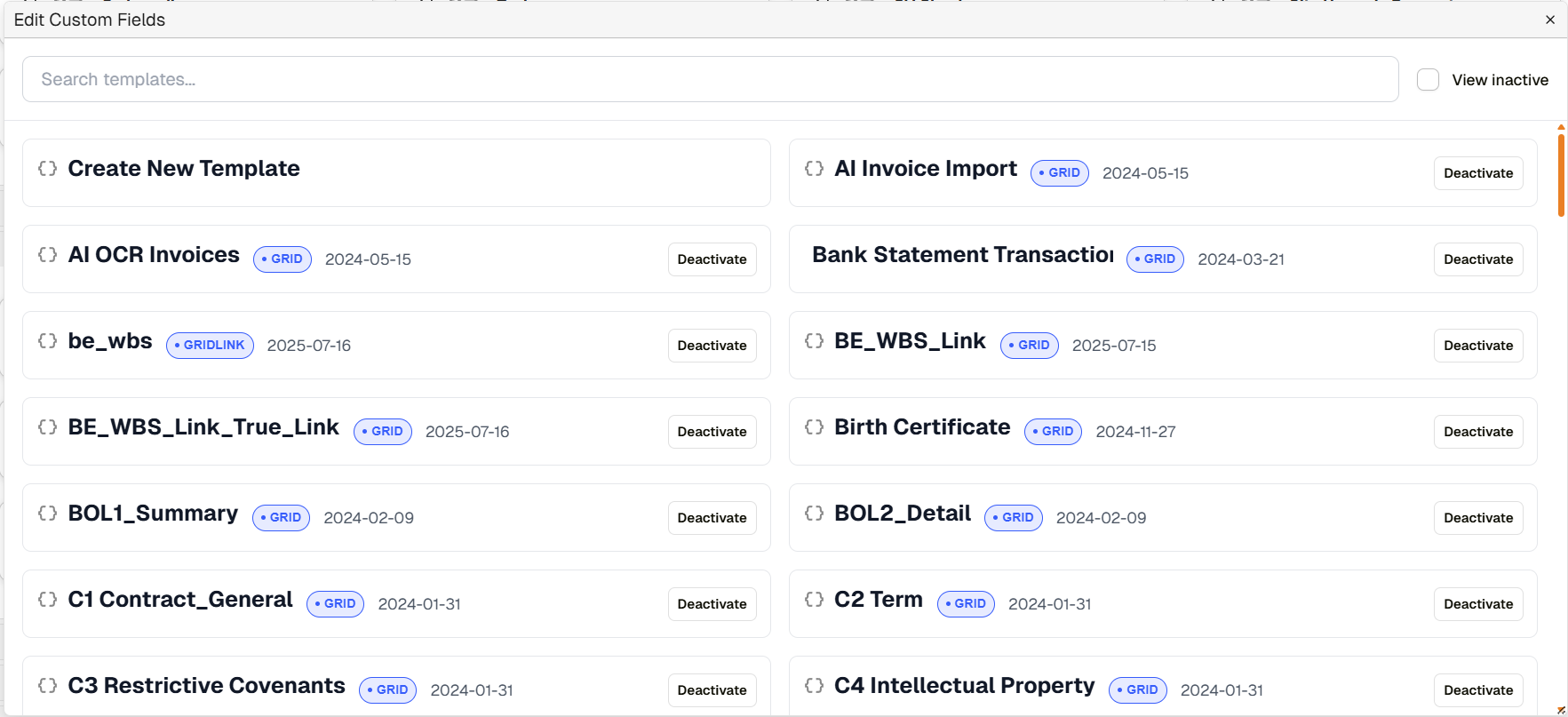Image resolution: width=1568 pixels, height=717 pixels.
Task: Click the braces icon beside Birth Certificate
Action: coord(814,427)
